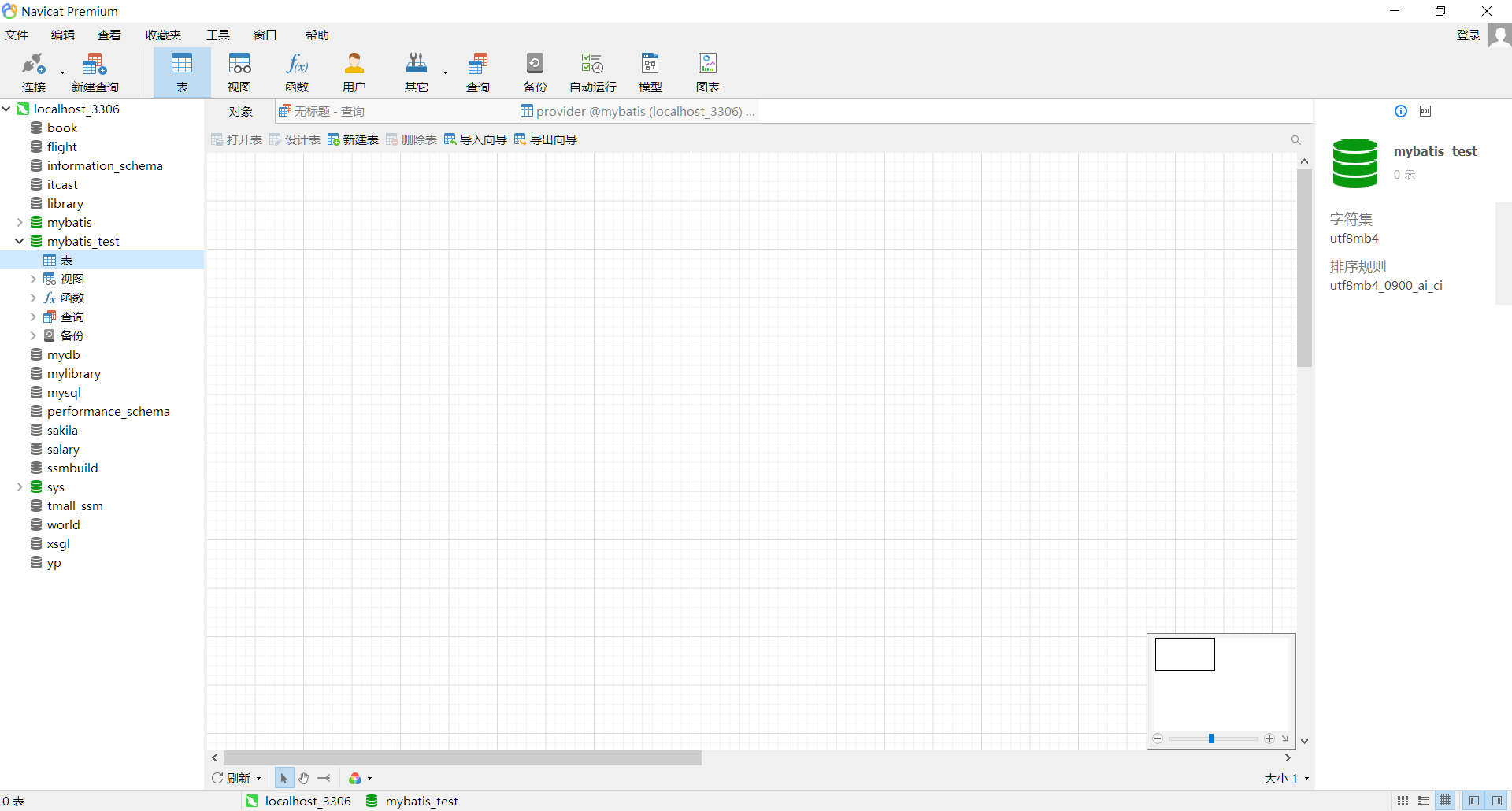Expand the 函数 node under mybatis_test
Image resolution: width=1512 pixels, height=811 pixels.
tap(33, 298)
